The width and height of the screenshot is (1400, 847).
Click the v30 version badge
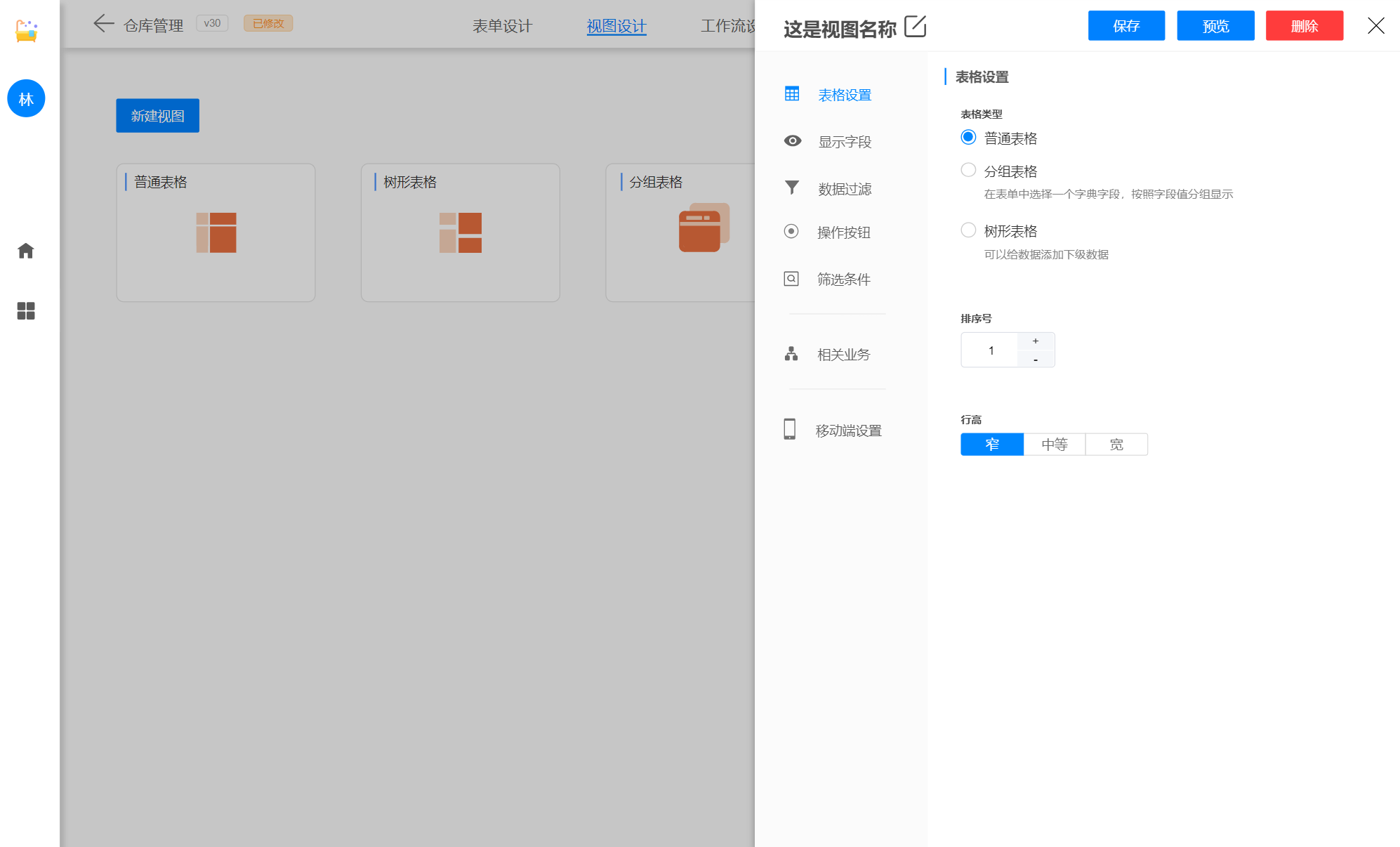point(212,23)
